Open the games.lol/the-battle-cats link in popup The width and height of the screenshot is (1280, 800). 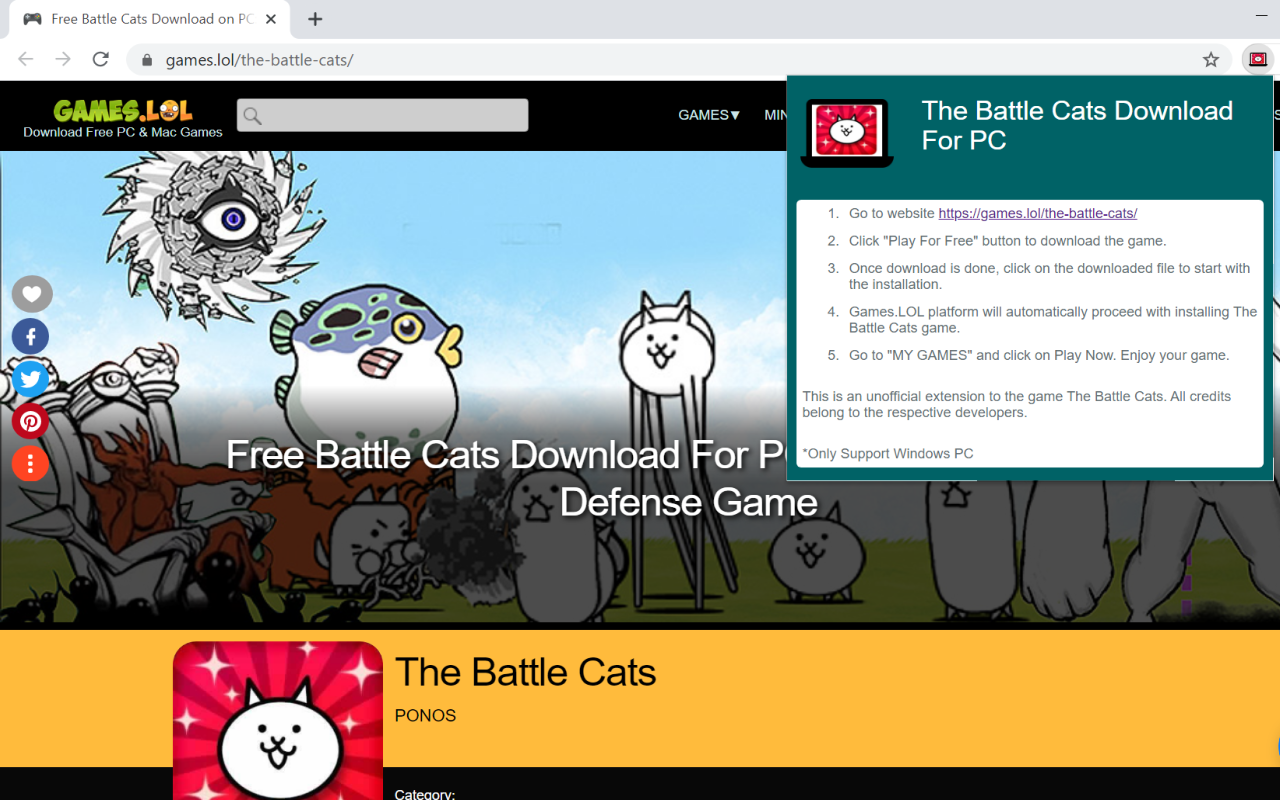(x=1038, y=213)
